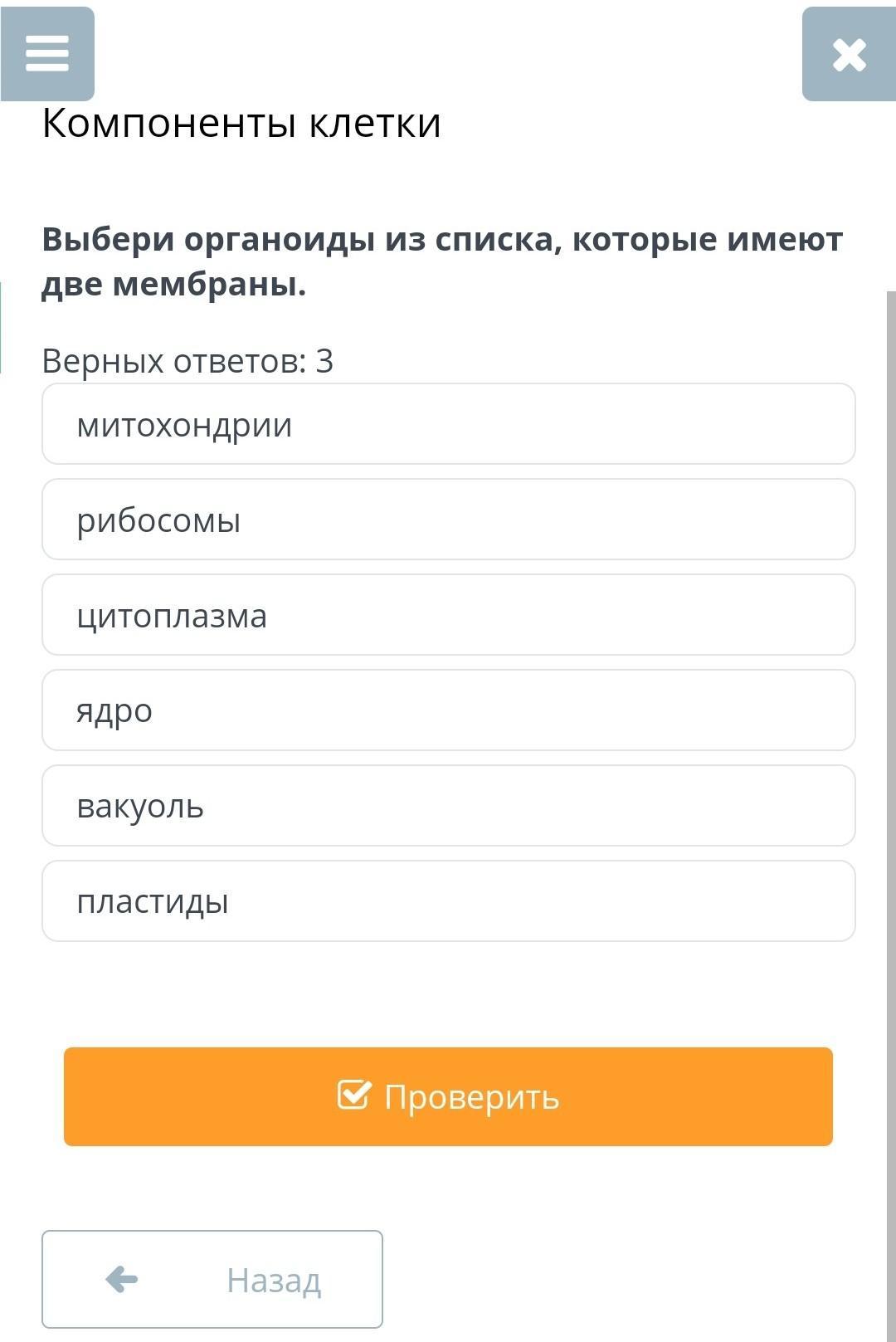Go back with the Назад button

tap(212, 1279)
